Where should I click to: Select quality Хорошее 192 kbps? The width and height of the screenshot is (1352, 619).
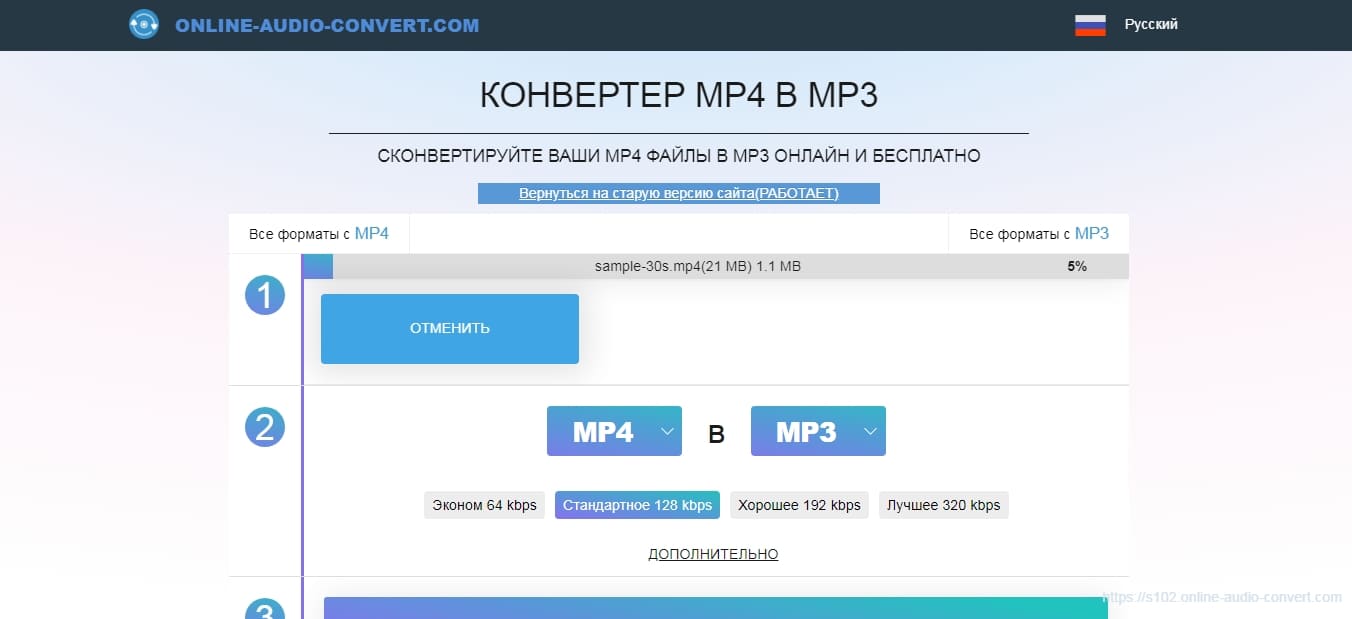(799, 505)
